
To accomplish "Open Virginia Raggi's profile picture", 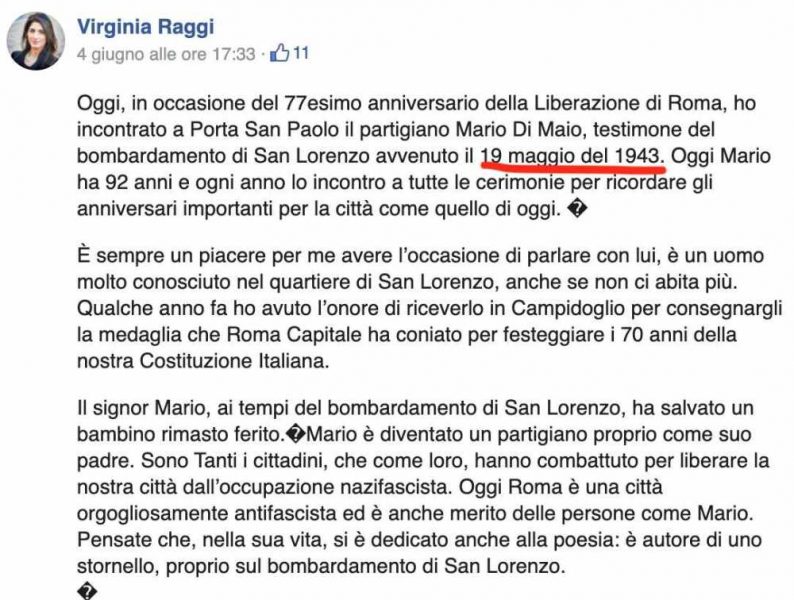I will tap(35, 41).
